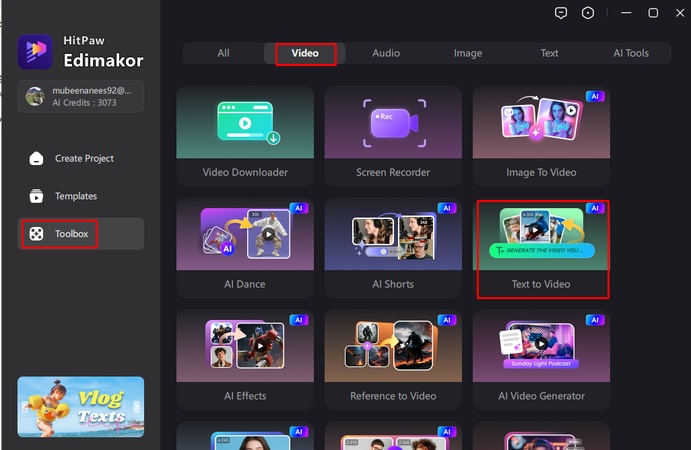Click the Toolbox dice icon
The image size is (691, 450).
pos(36,234)
